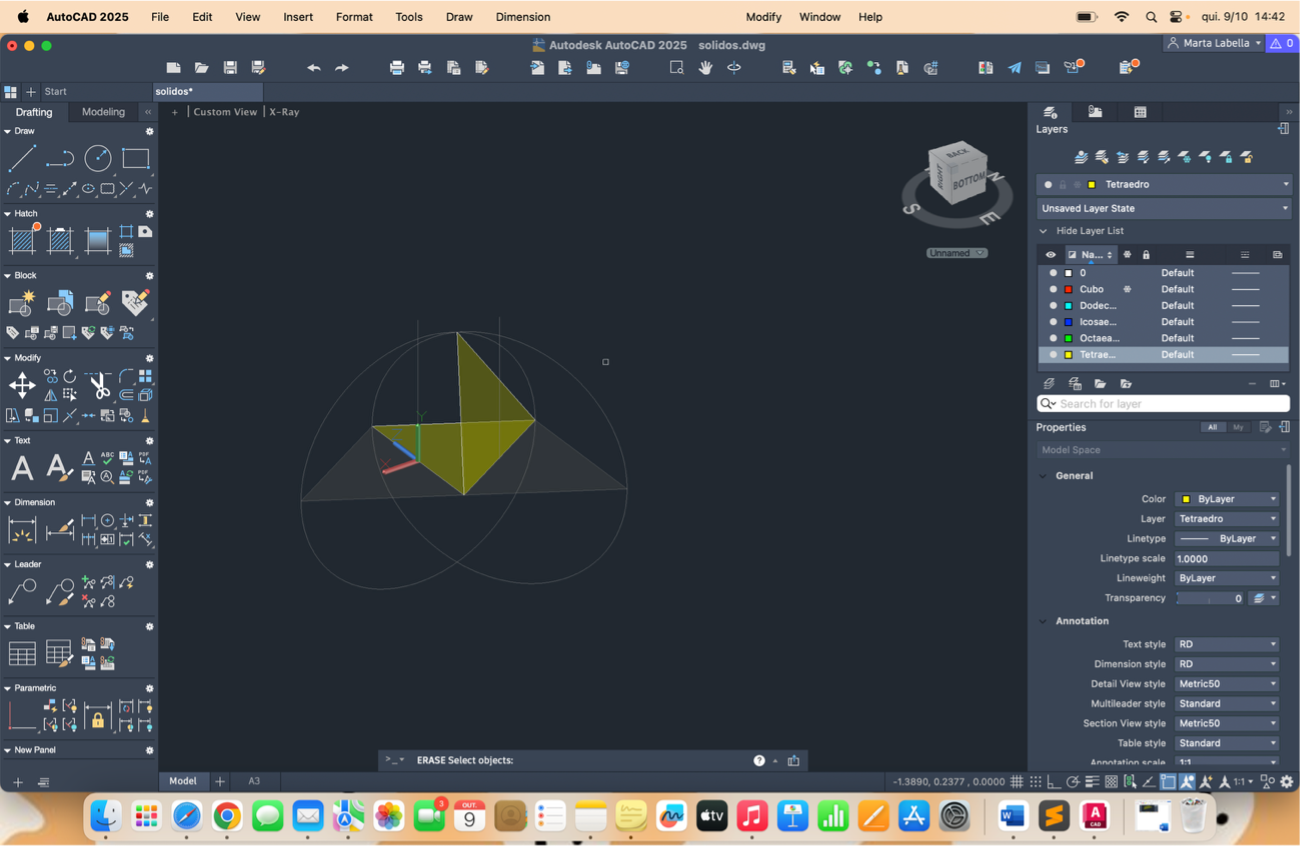1304x849 pixels.
Task: Switch to the Start tab
Action: click(56, 92)
